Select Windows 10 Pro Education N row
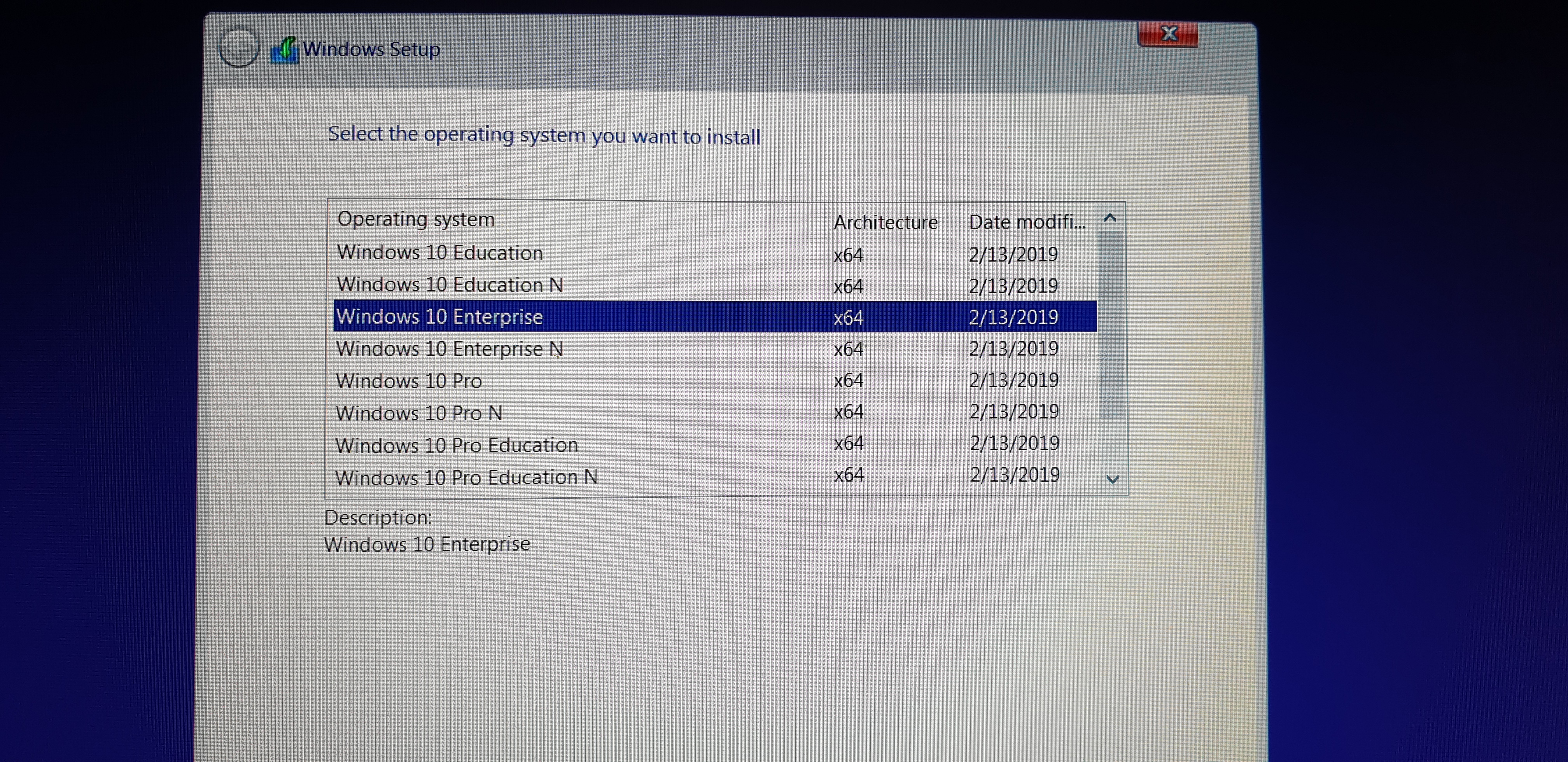1568x762 pixels. tap(715, 477)
